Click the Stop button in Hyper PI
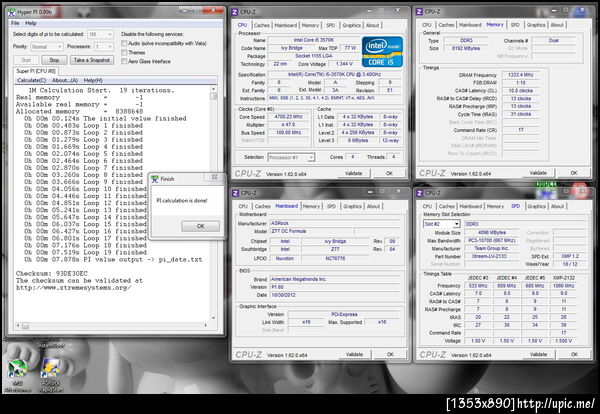 tap(54, 60)
